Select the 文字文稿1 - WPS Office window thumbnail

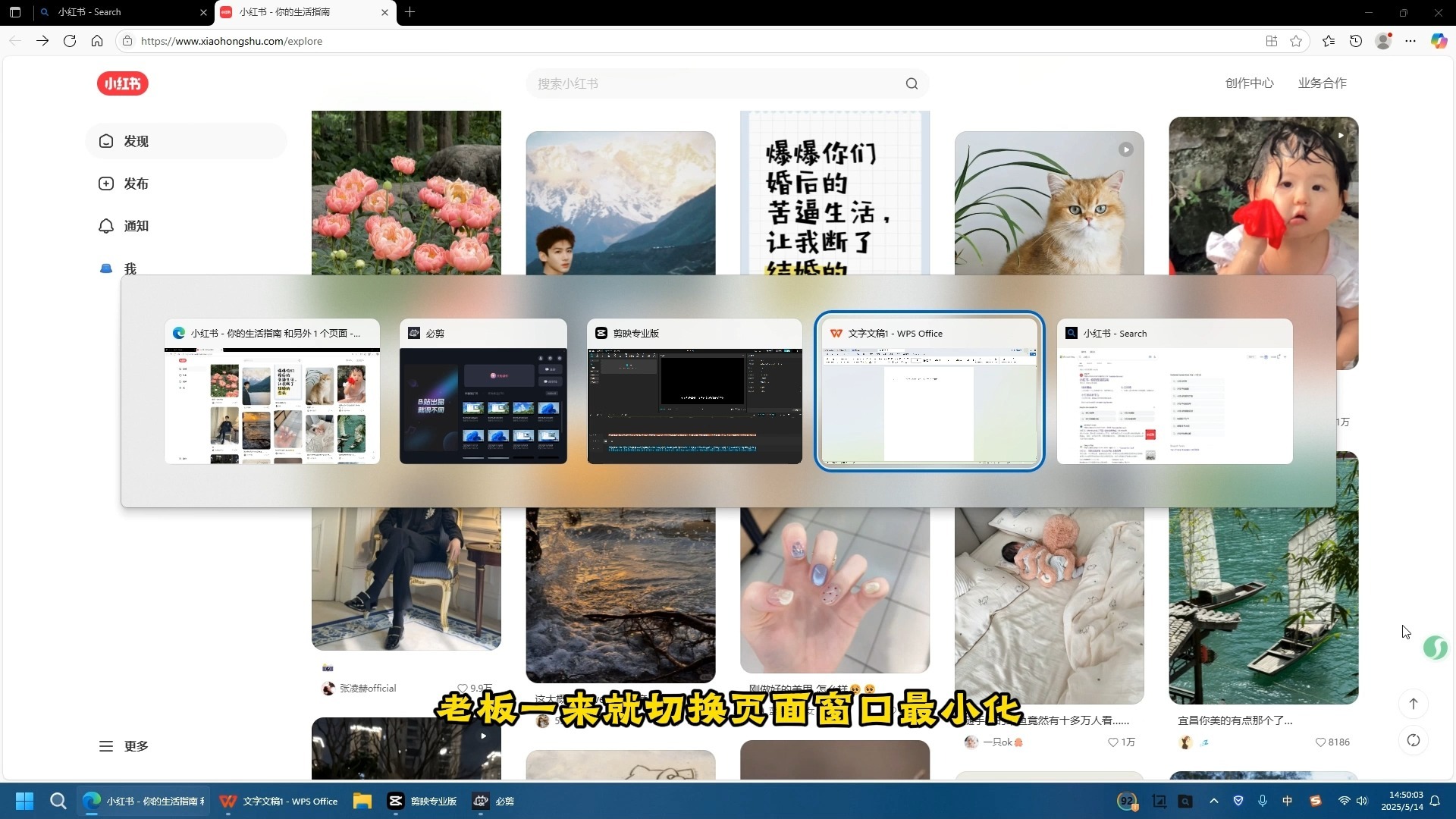point(930,391)
